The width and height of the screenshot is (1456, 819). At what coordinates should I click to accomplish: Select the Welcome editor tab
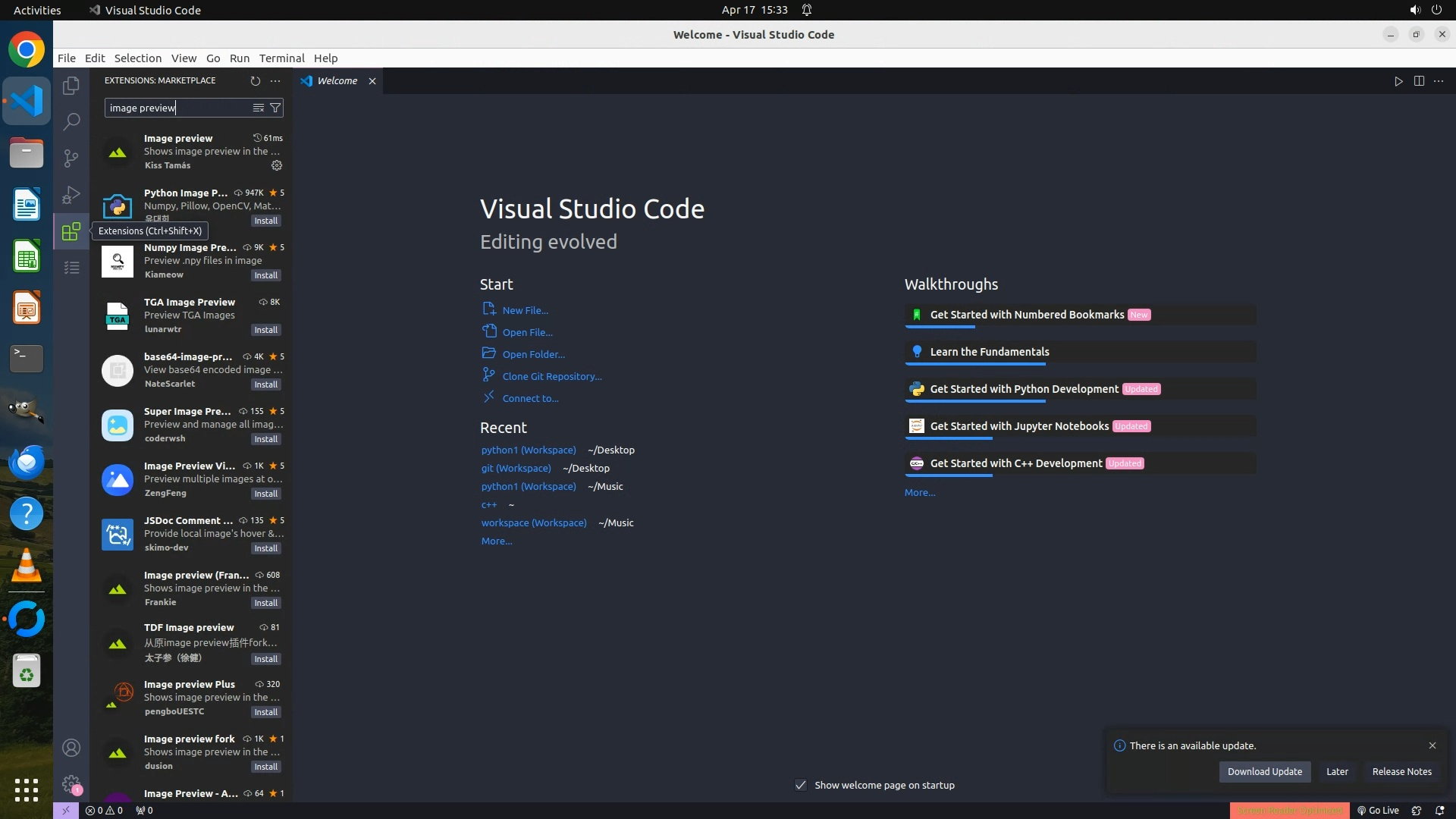tap(337, 81)
